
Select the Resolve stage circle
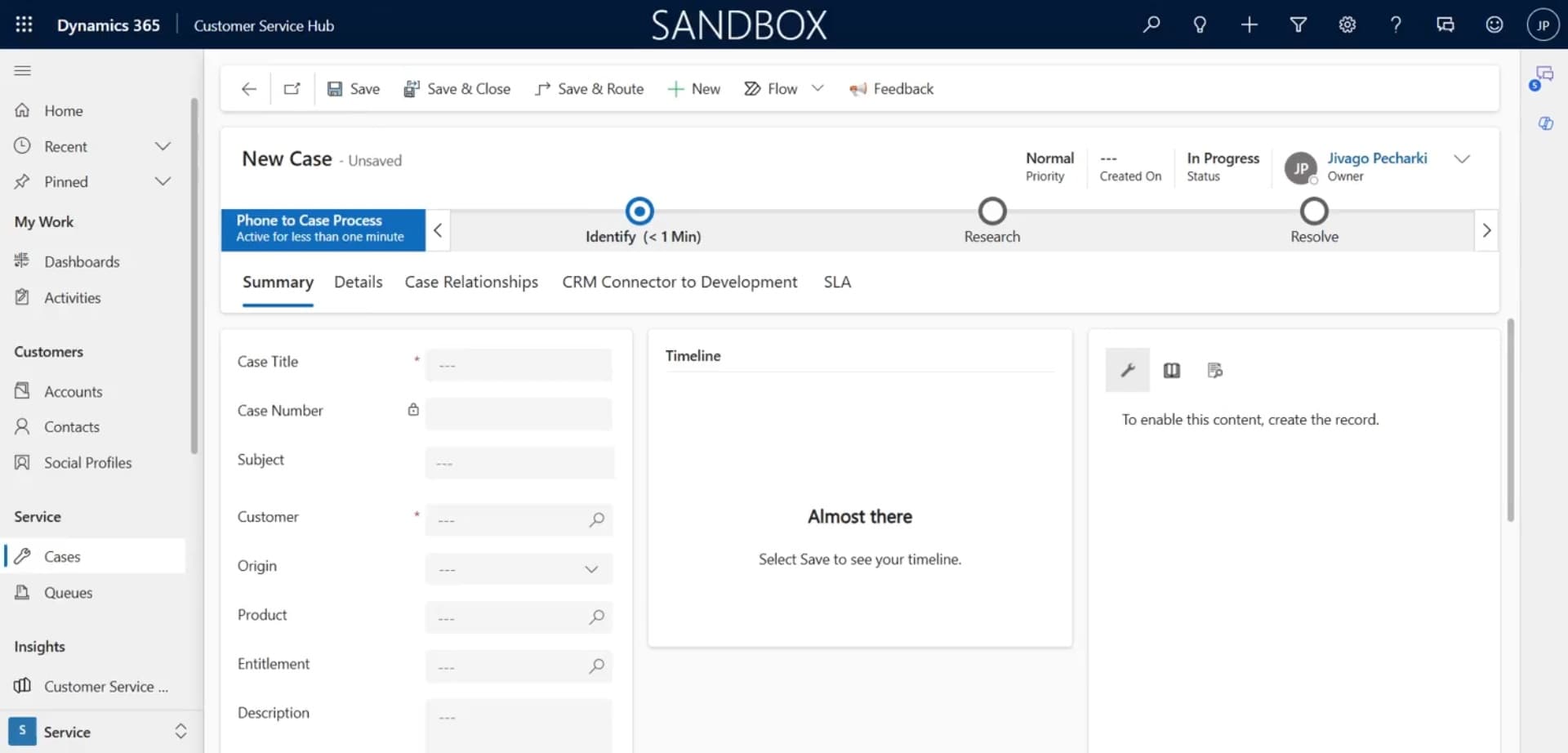(x=1314, y=212)
